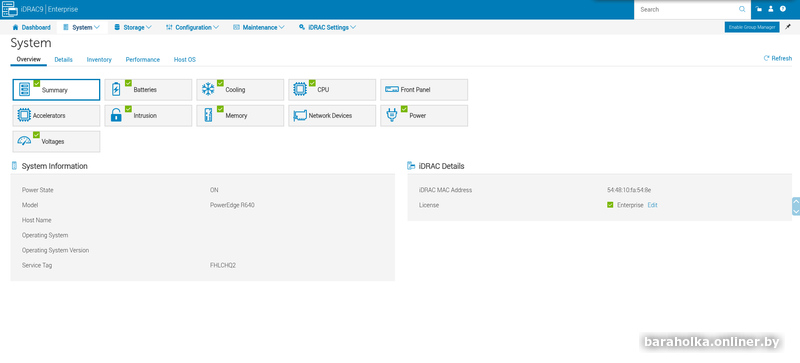Click the Dashboard home icon
800x363 pixels.
tap(15, 28)
